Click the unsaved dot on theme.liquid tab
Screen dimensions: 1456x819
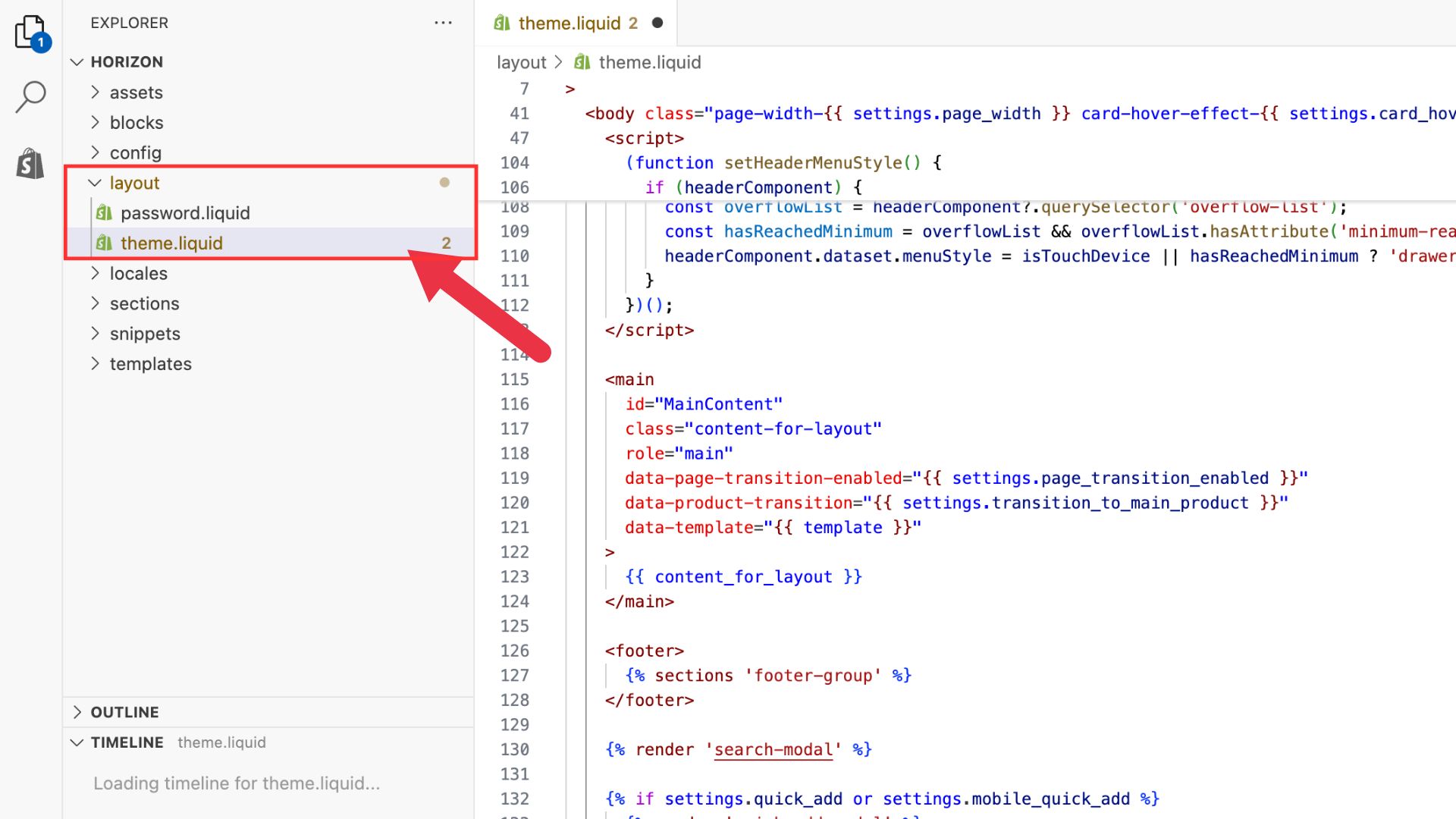[x=657, y=23]
